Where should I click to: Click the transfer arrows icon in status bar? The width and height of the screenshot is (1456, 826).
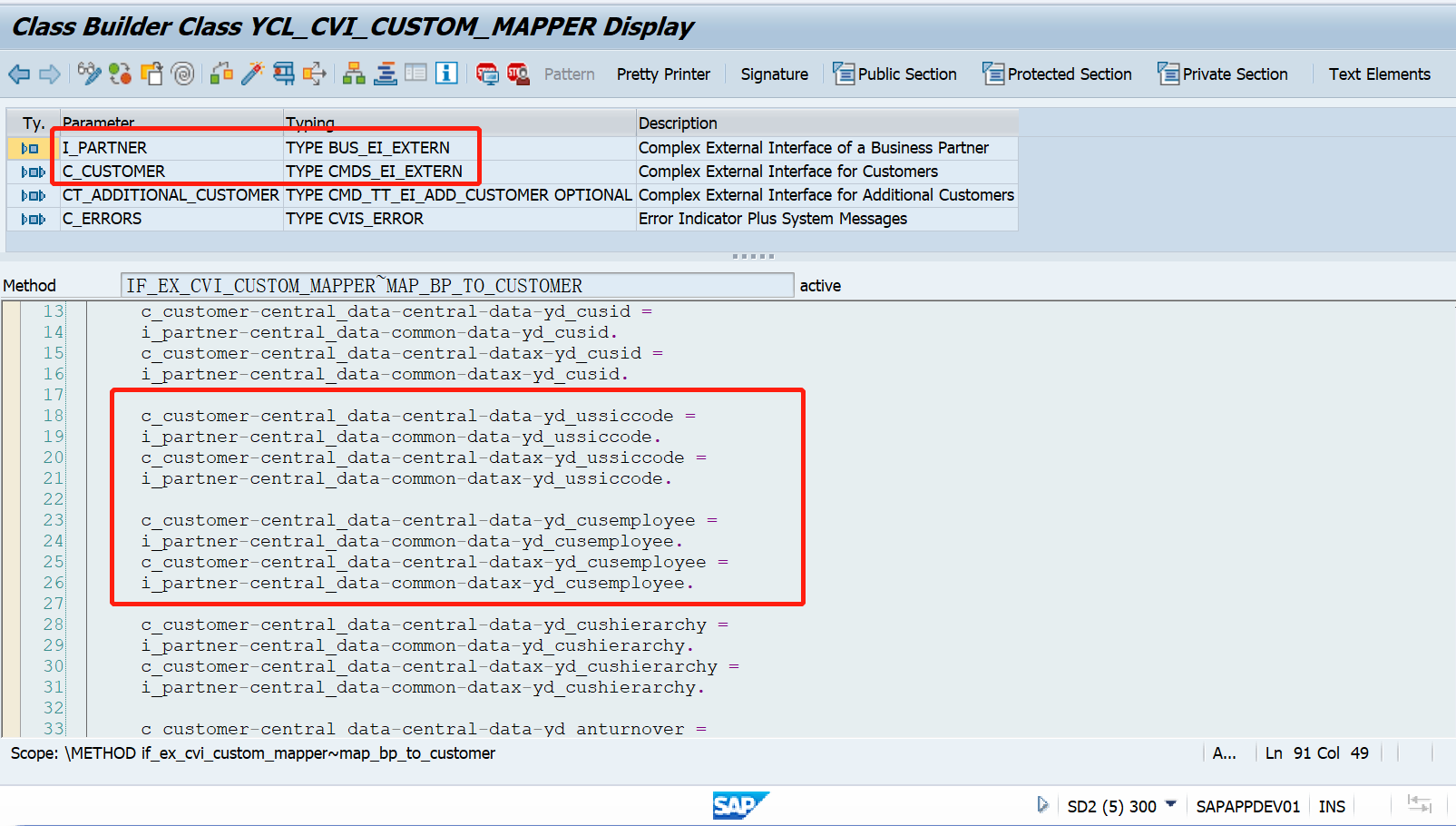1419,804
